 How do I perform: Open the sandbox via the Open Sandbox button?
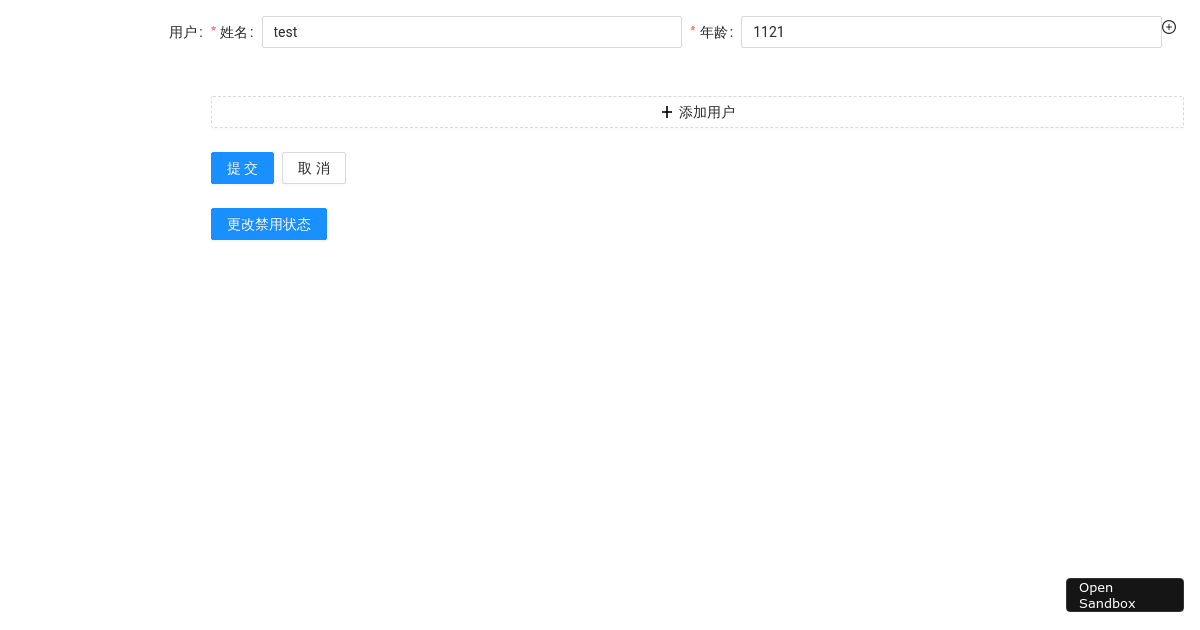(1124, 595)
